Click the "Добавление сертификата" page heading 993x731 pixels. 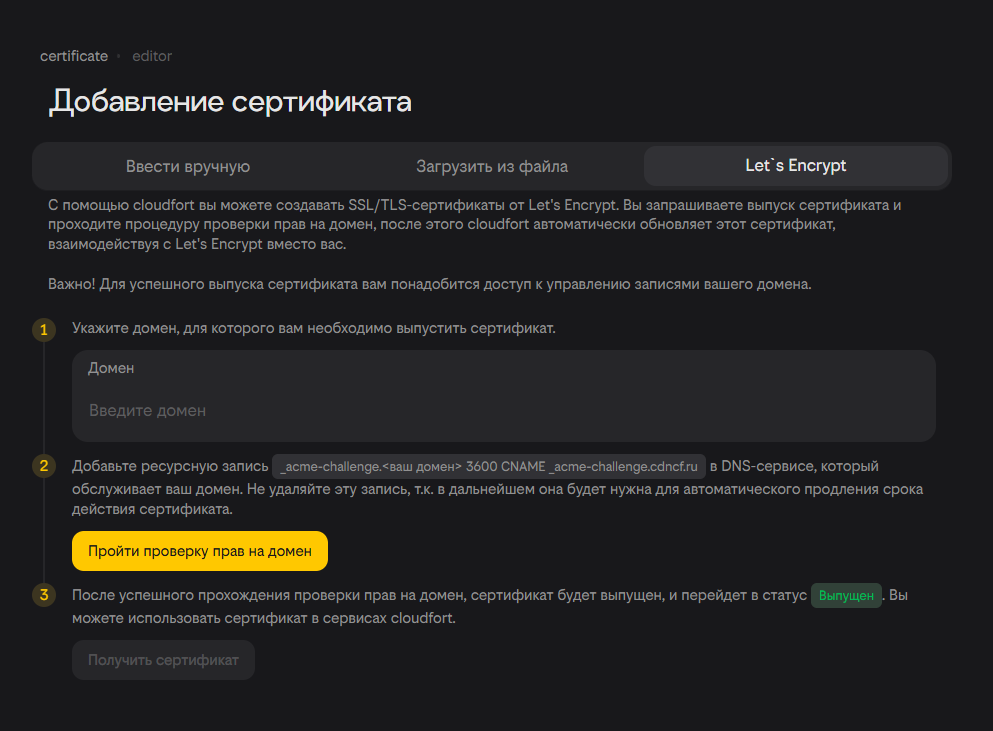coord(230,102)
